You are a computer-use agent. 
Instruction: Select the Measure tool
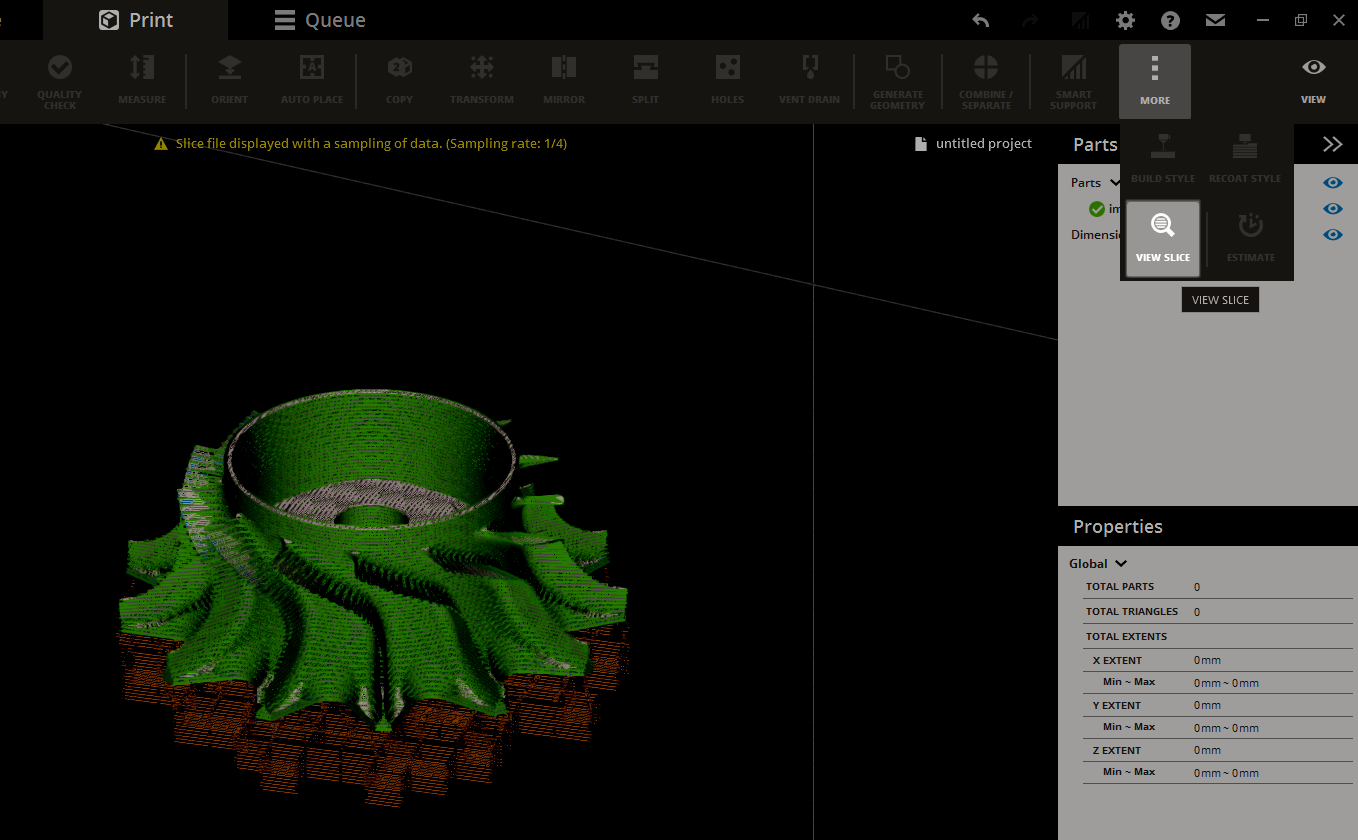[x=141, y=80]
